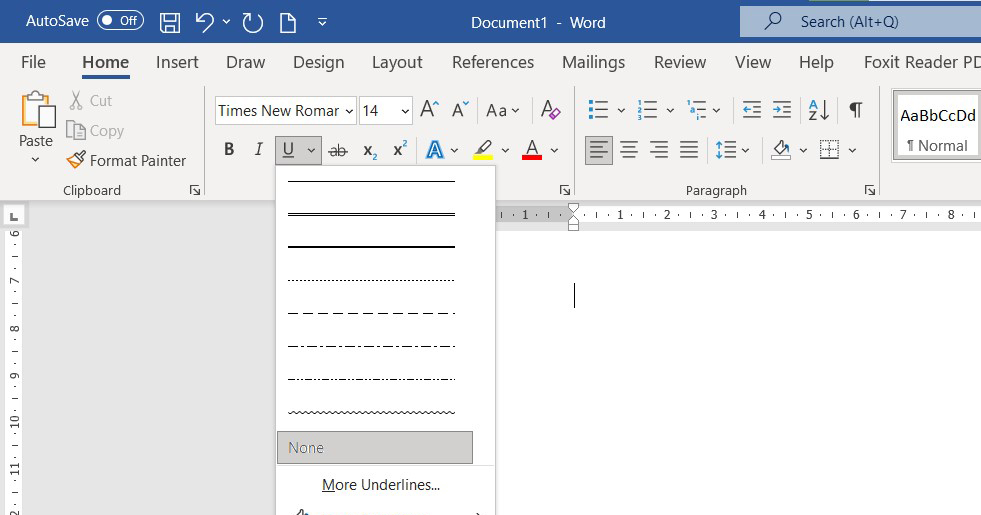
Task: Open the font size dropdown
Action: [x=405, y=111]
